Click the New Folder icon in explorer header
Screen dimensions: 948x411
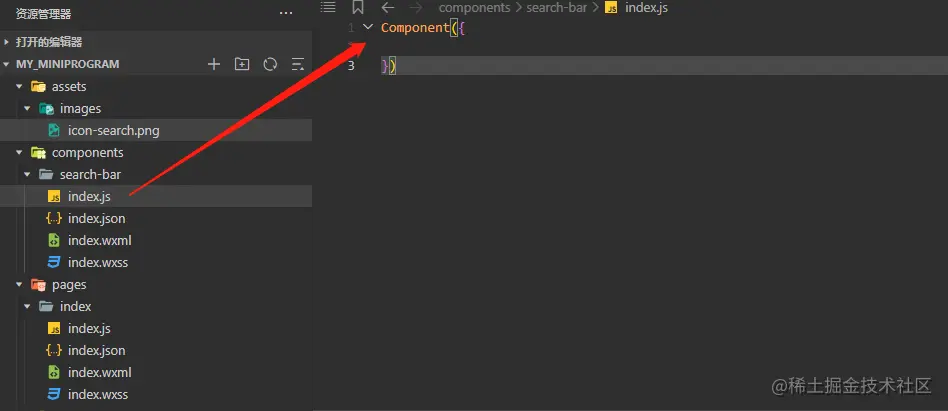pos(242,64)
